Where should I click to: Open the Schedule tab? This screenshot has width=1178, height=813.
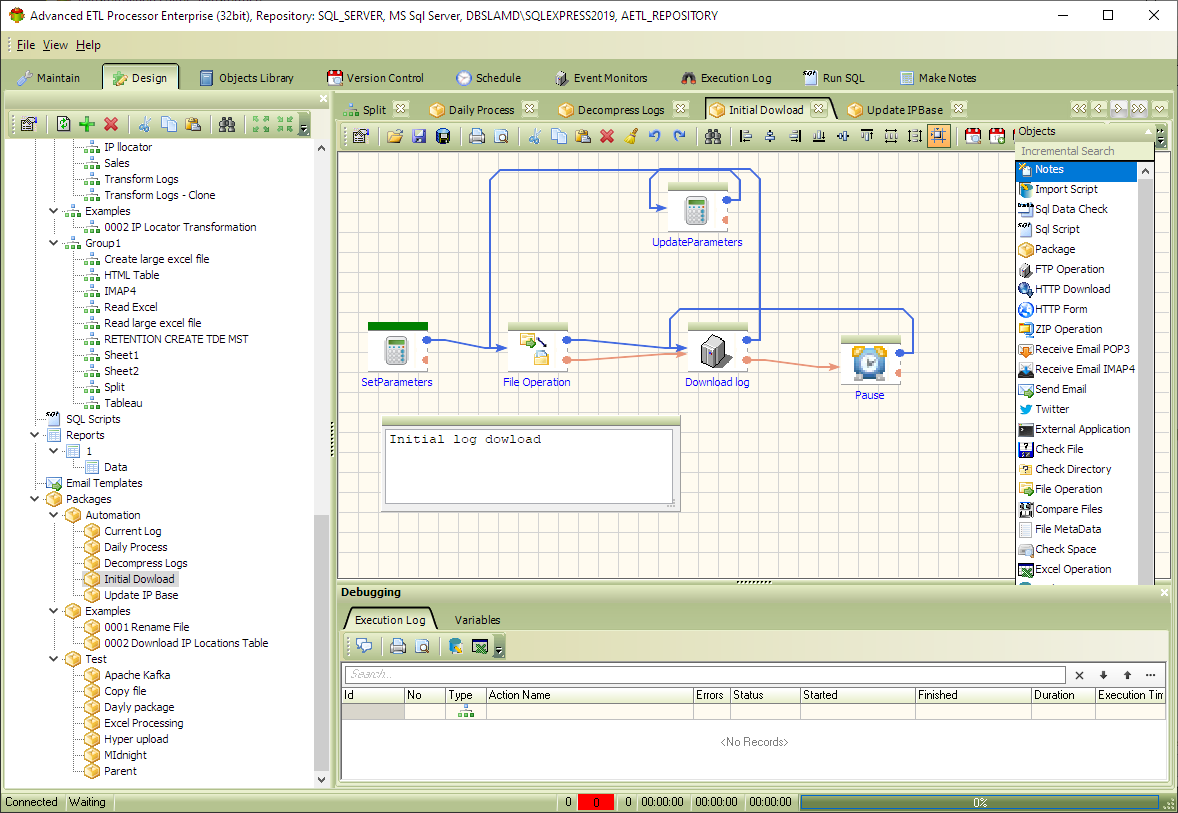click(488, 77)
